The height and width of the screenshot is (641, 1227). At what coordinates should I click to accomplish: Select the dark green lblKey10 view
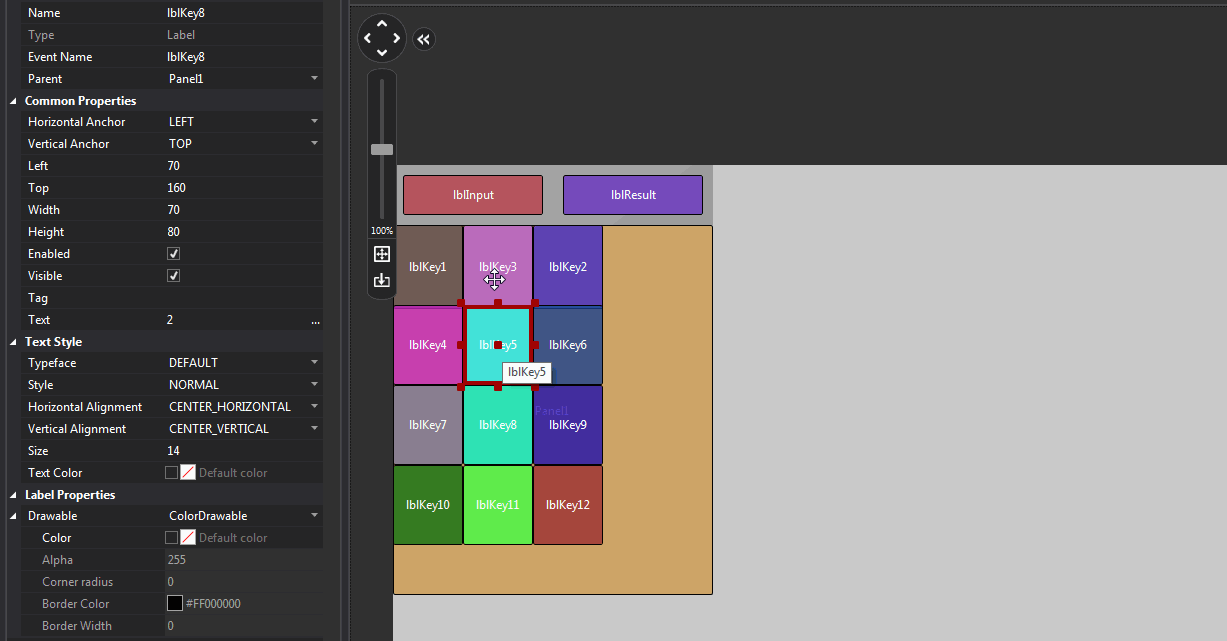[x=428, y=505]
